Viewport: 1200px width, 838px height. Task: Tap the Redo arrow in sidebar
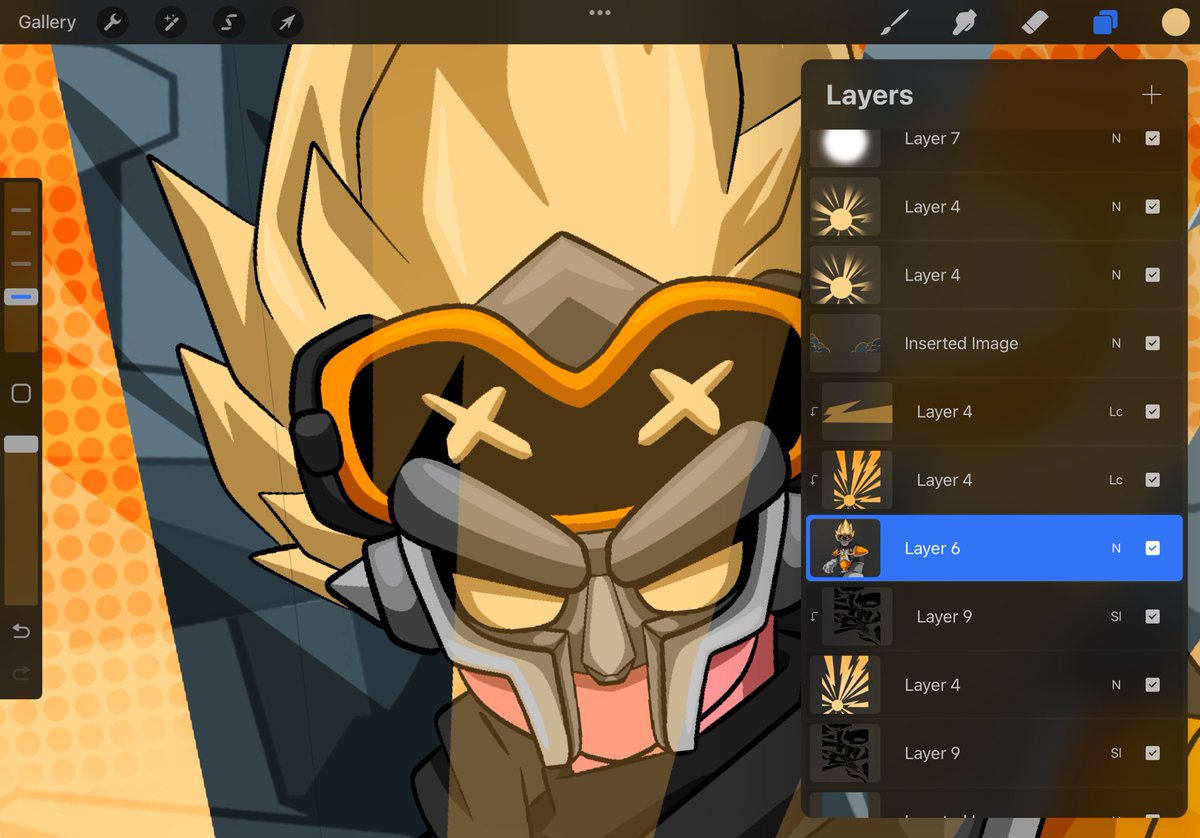[21, 674]
